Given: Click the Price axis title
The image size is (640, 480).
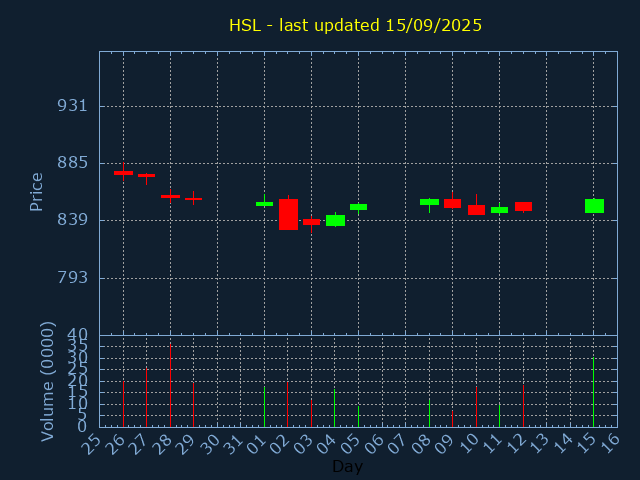Looking at the screenshot, I should 36,192.
